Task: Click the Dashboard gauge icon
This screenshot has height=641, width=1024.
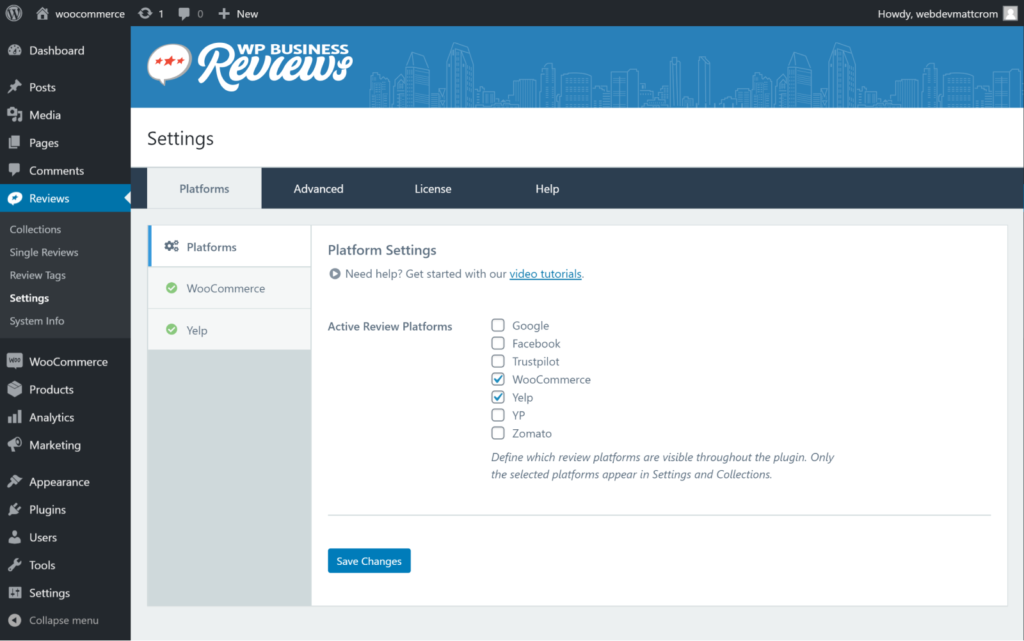Action: pyautogui.click(x=15, y=50)
